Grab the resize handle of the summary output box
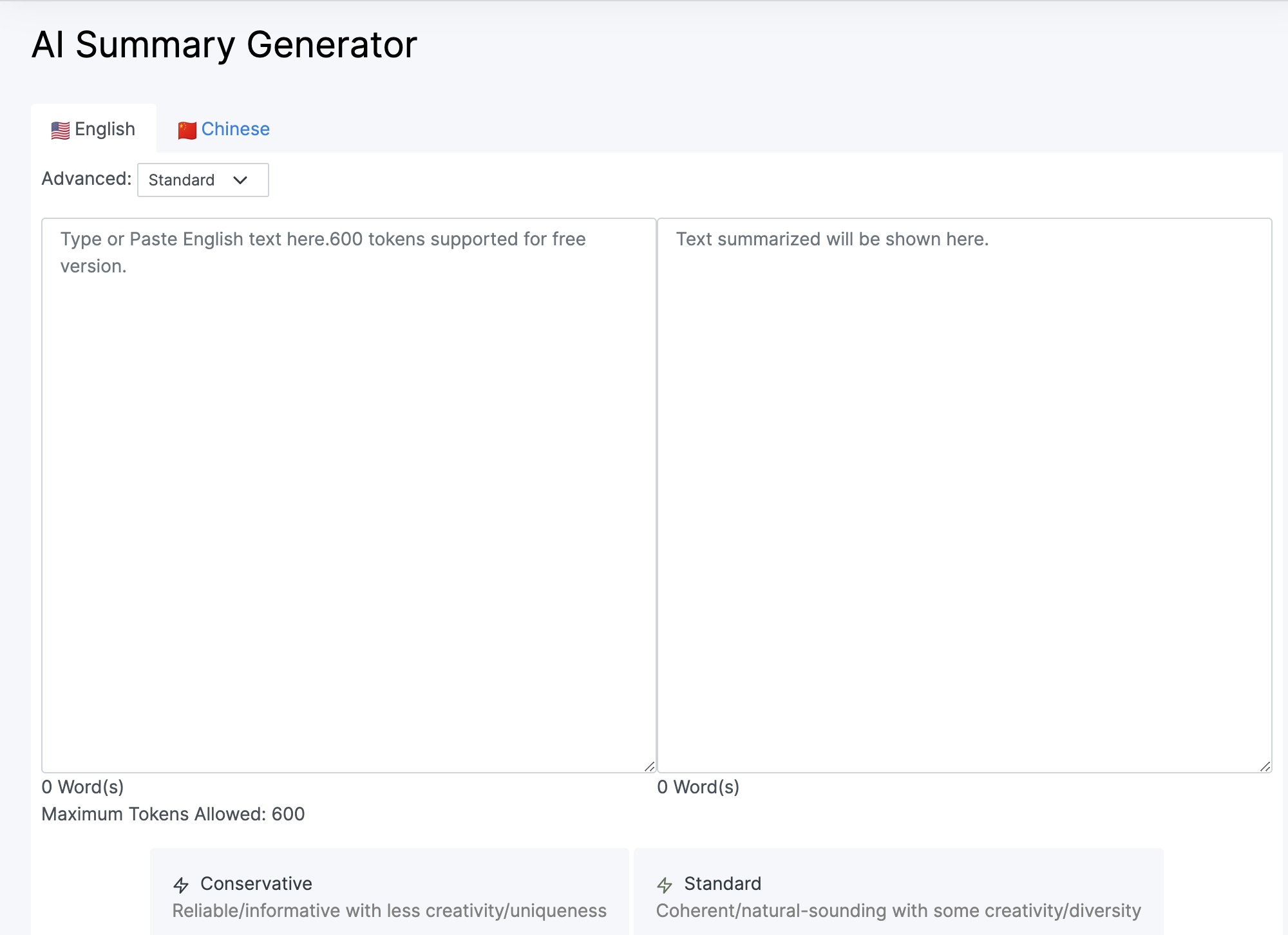 coord(1265,766)
